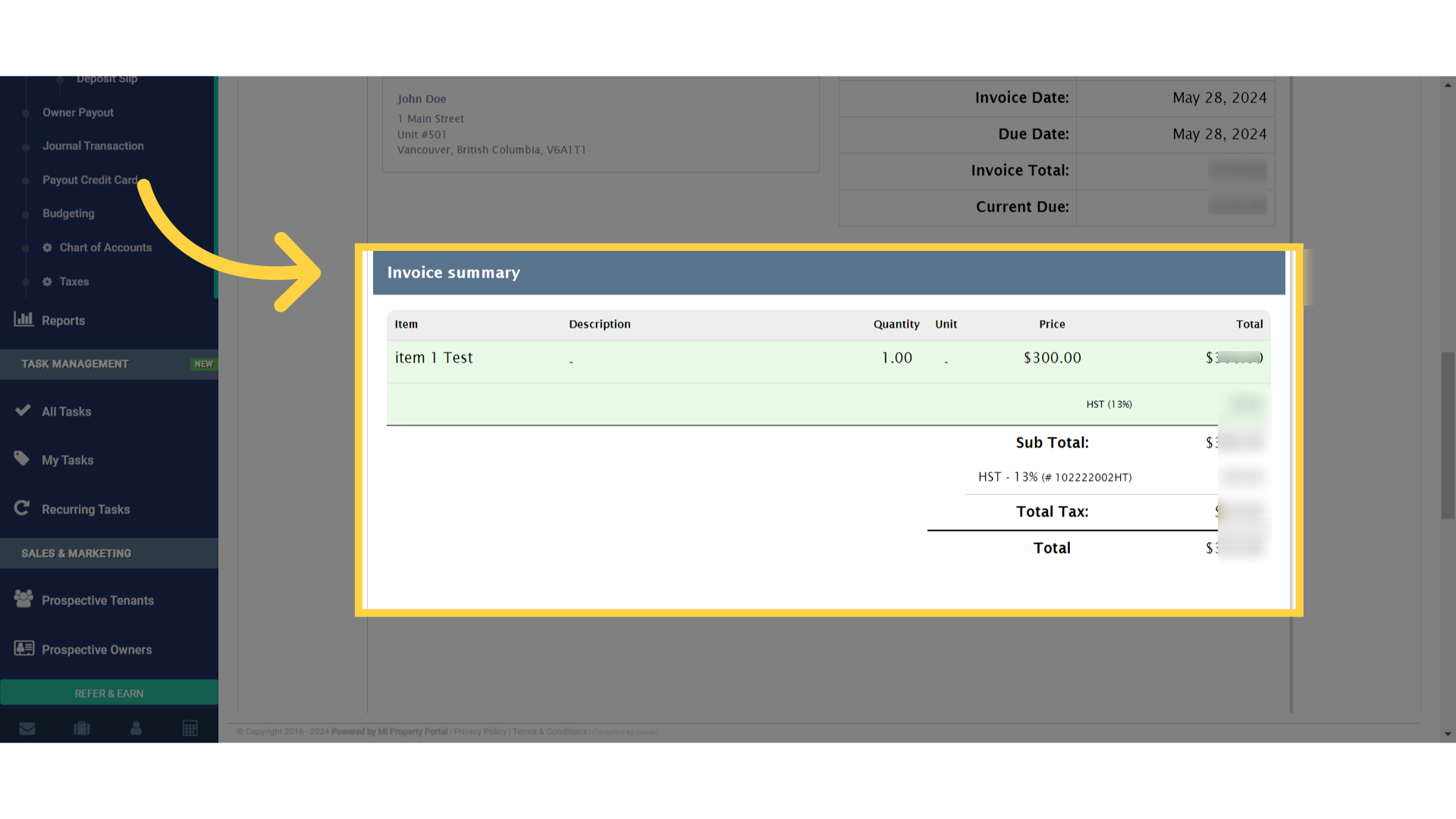Click the gear icon beside Chart of Accounts
The height and width of the screenshot is (819, 1456).
coord(47,247)
